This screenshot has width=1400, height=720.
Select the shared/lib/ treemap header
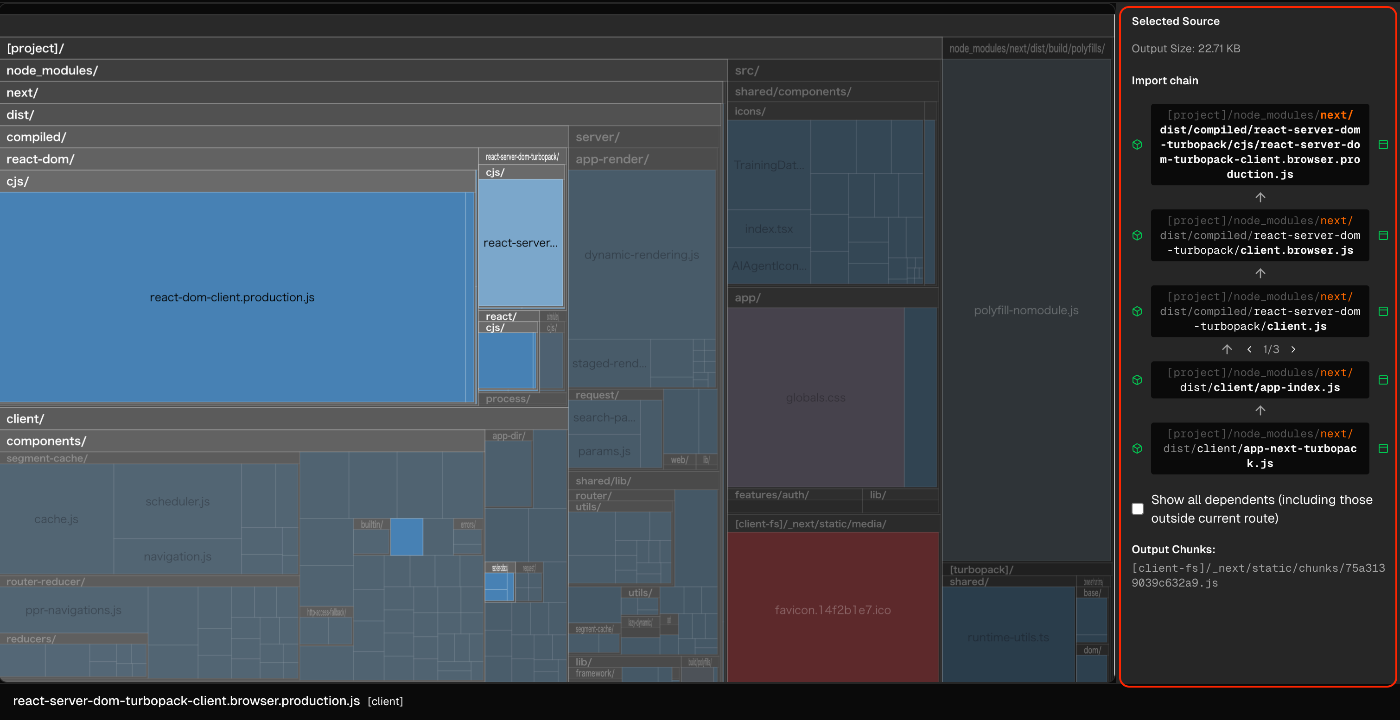644,481
